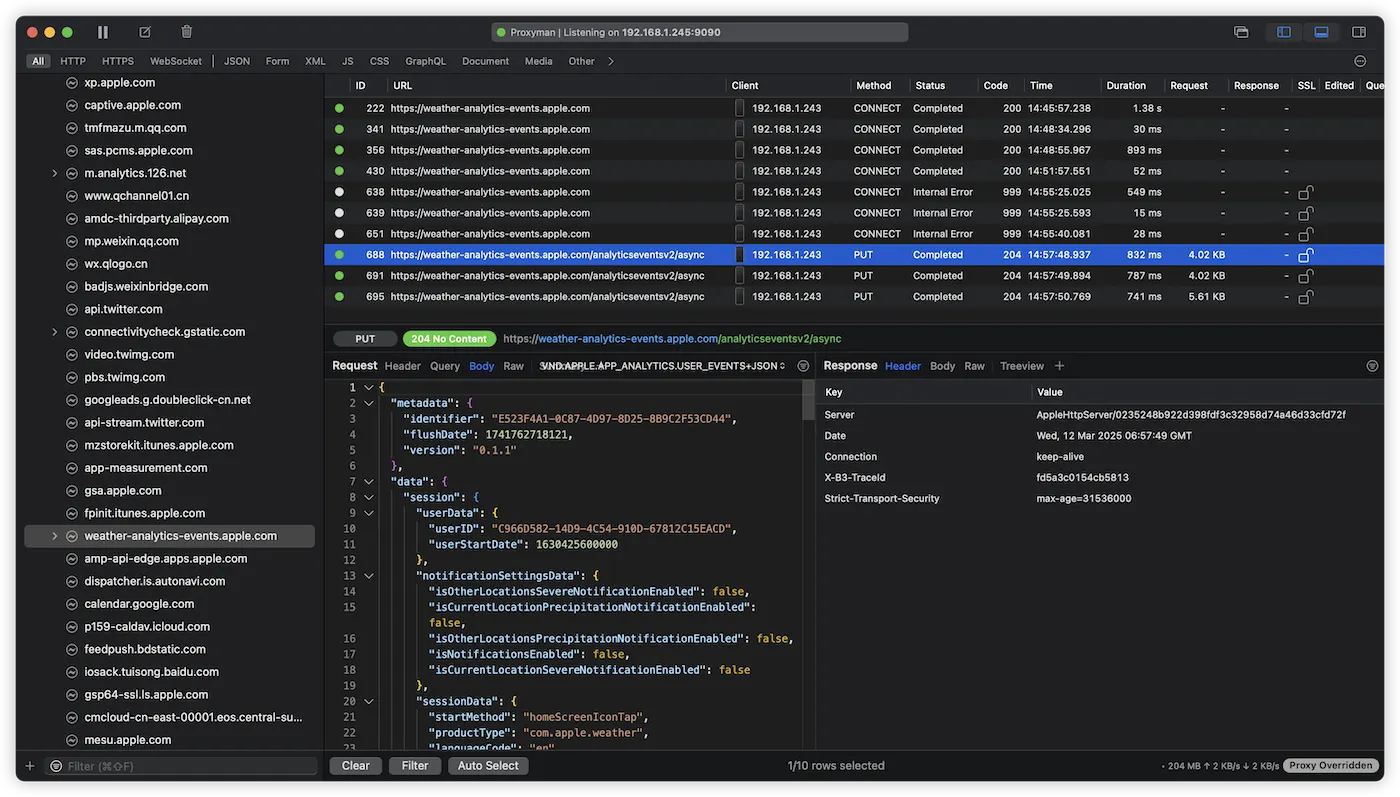Open the USER_EVENTS+JSON body format dropdown

pyautogui.click(x=662, y=366)
